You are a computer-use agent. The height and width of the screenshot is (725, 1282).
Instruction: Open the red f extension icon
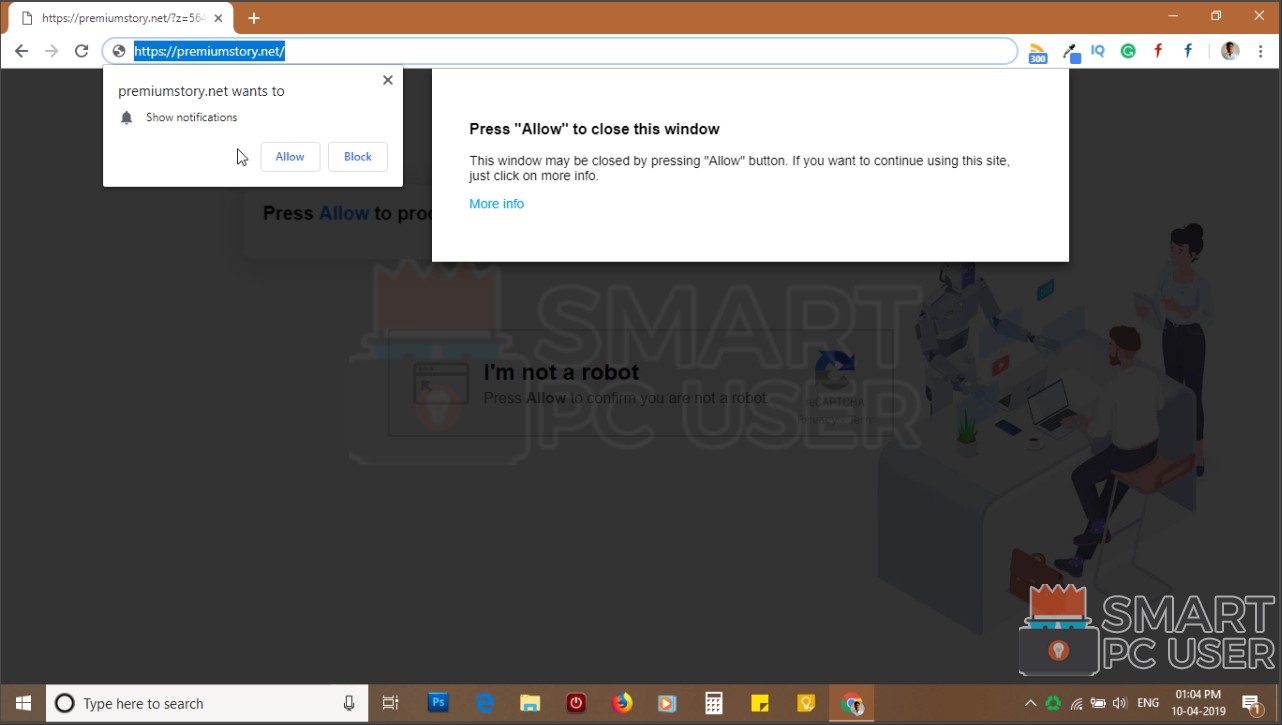pyautogui.click(x=1158, y=50)
